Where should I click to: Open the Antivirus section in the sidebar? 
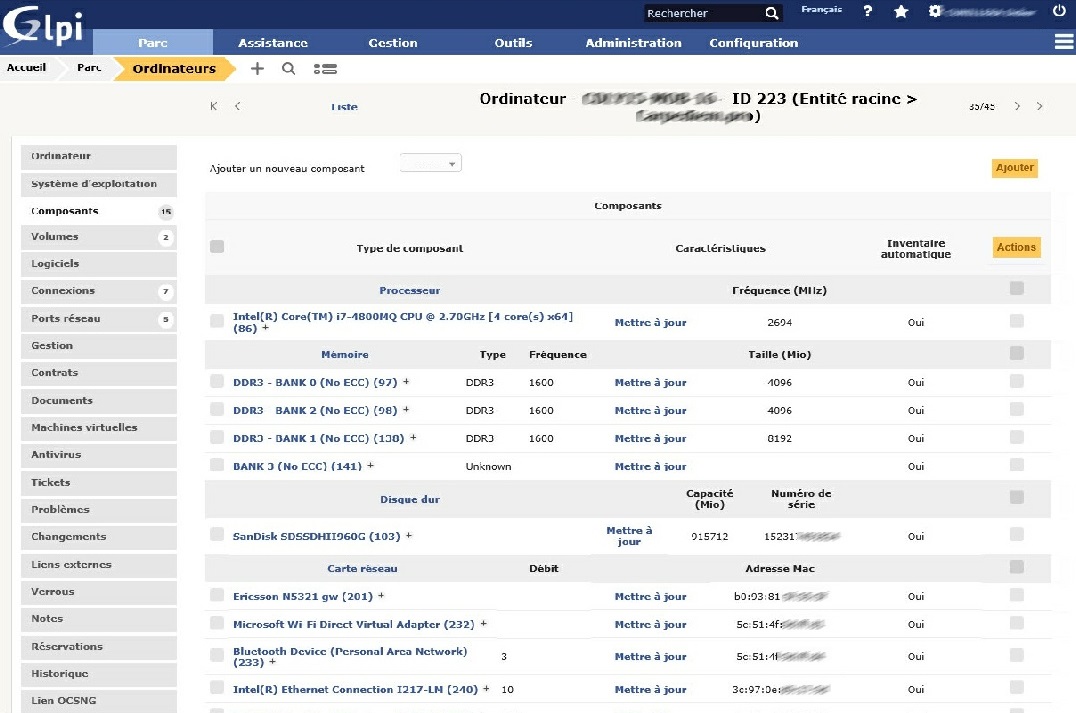[98, 455]
